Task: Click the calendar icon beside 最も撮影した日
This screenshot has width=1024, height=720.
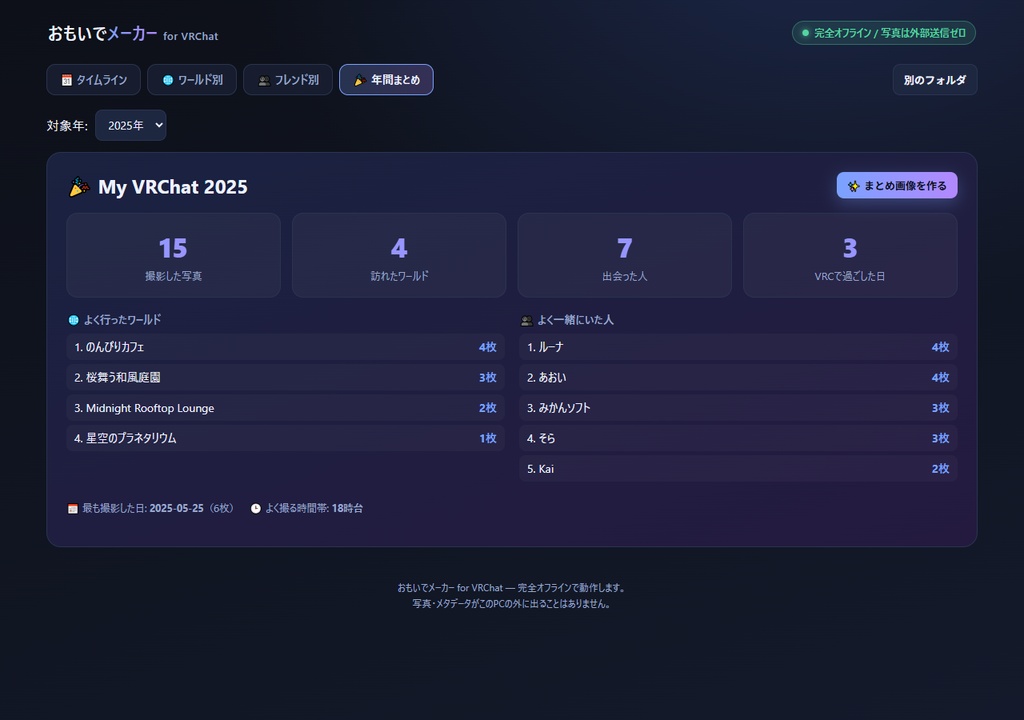Action: (x=73, y=508)
